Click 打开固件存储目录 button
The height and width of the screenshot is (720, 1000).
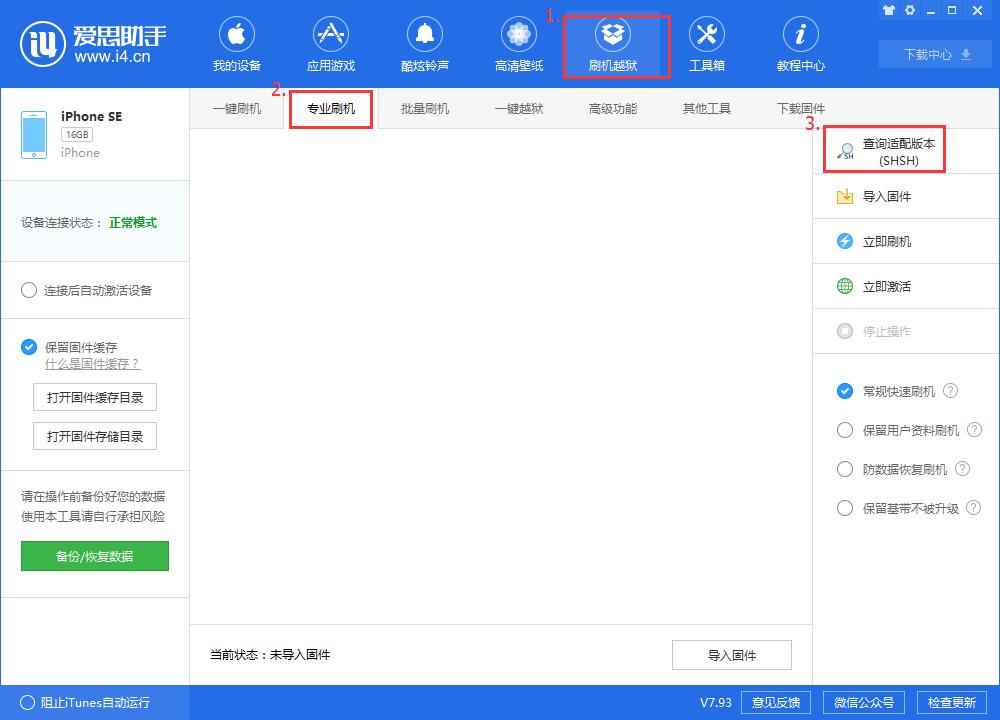[x=94, y=436]
